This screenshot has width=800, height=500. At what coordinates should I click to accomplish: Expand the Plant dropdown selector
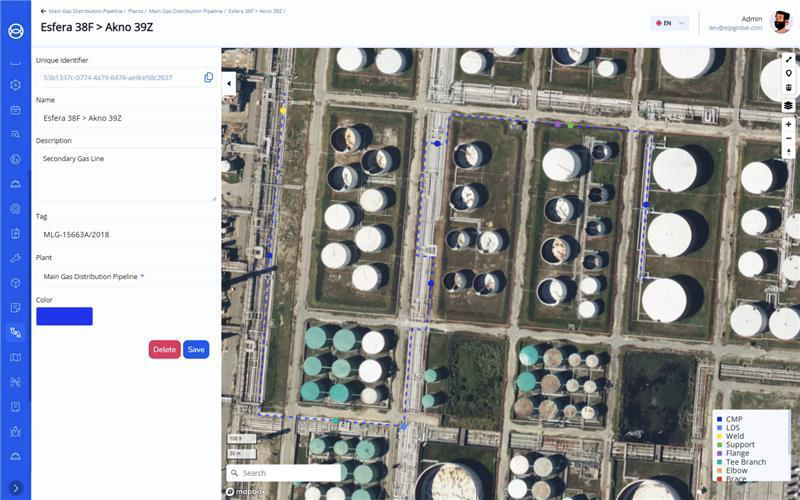pos(142,276)
